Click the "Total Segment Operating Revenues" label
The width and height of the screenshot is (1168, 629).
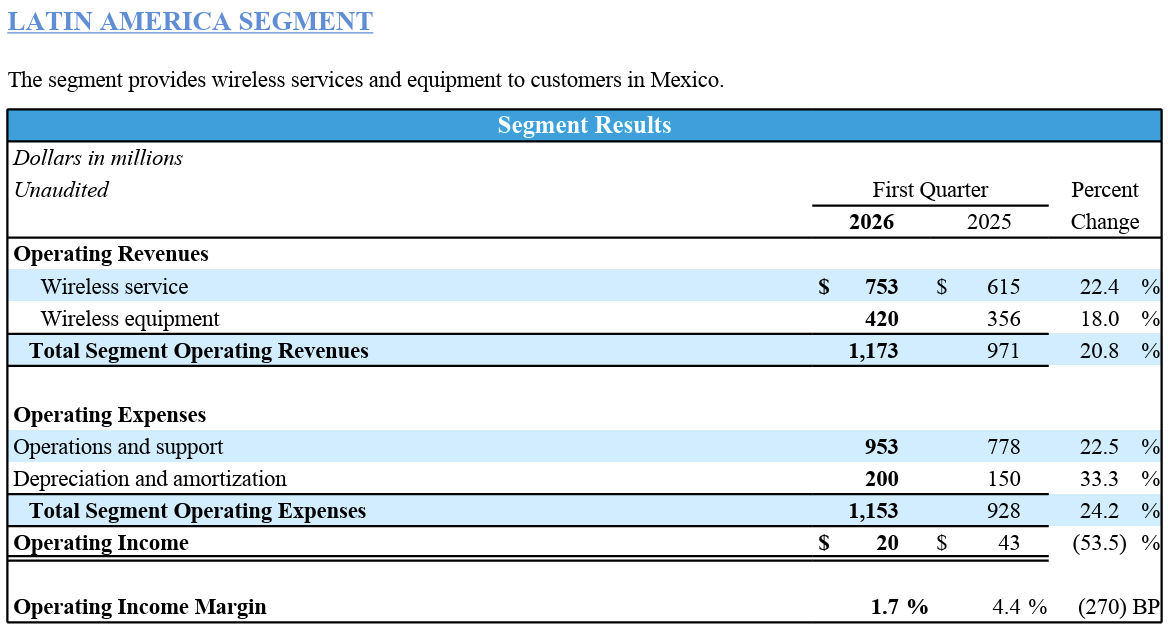199,351
